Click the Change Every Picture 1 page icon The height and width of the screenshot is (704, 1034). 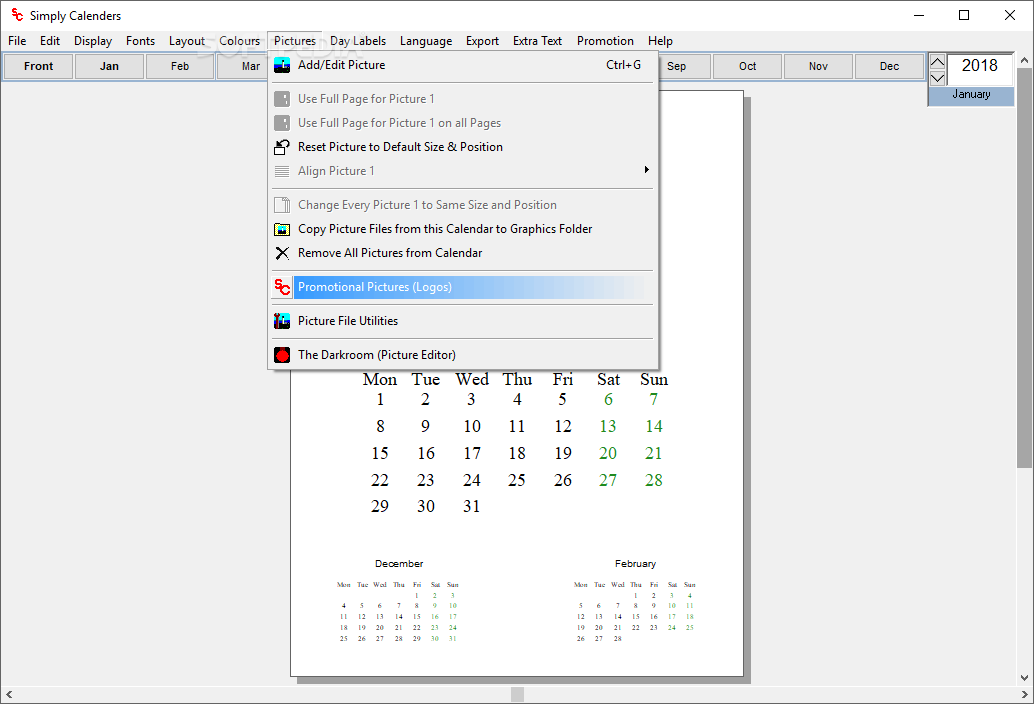tap(282, 205)
